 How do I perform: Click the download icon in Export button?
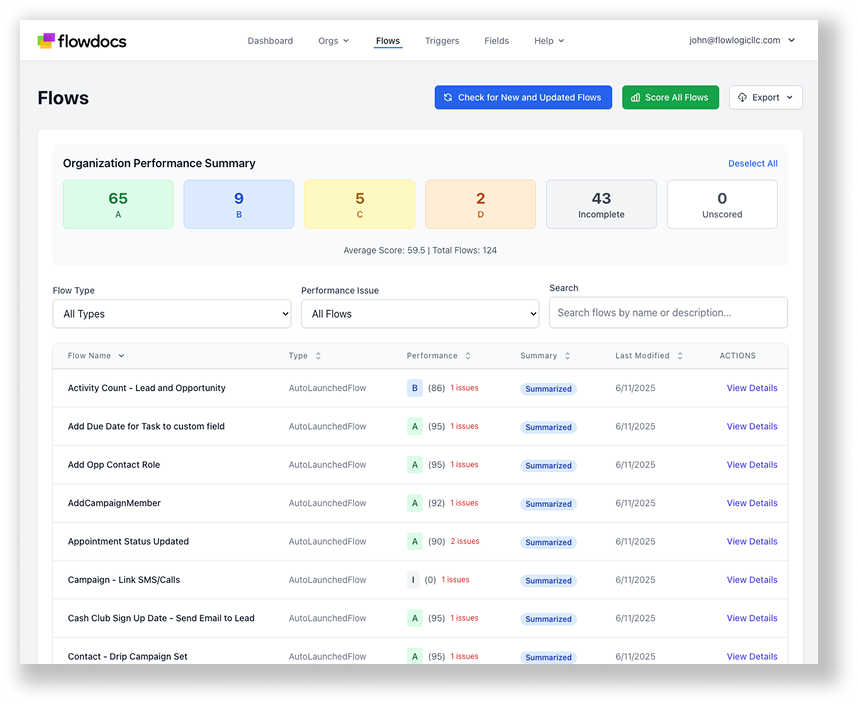[x=743, y=97]
